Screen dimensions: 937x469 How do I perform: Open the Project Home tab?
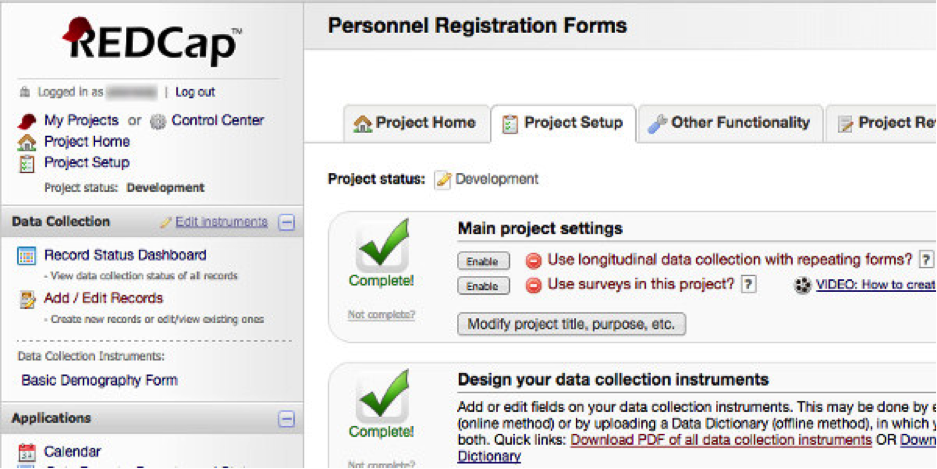(x=415, y=123)
